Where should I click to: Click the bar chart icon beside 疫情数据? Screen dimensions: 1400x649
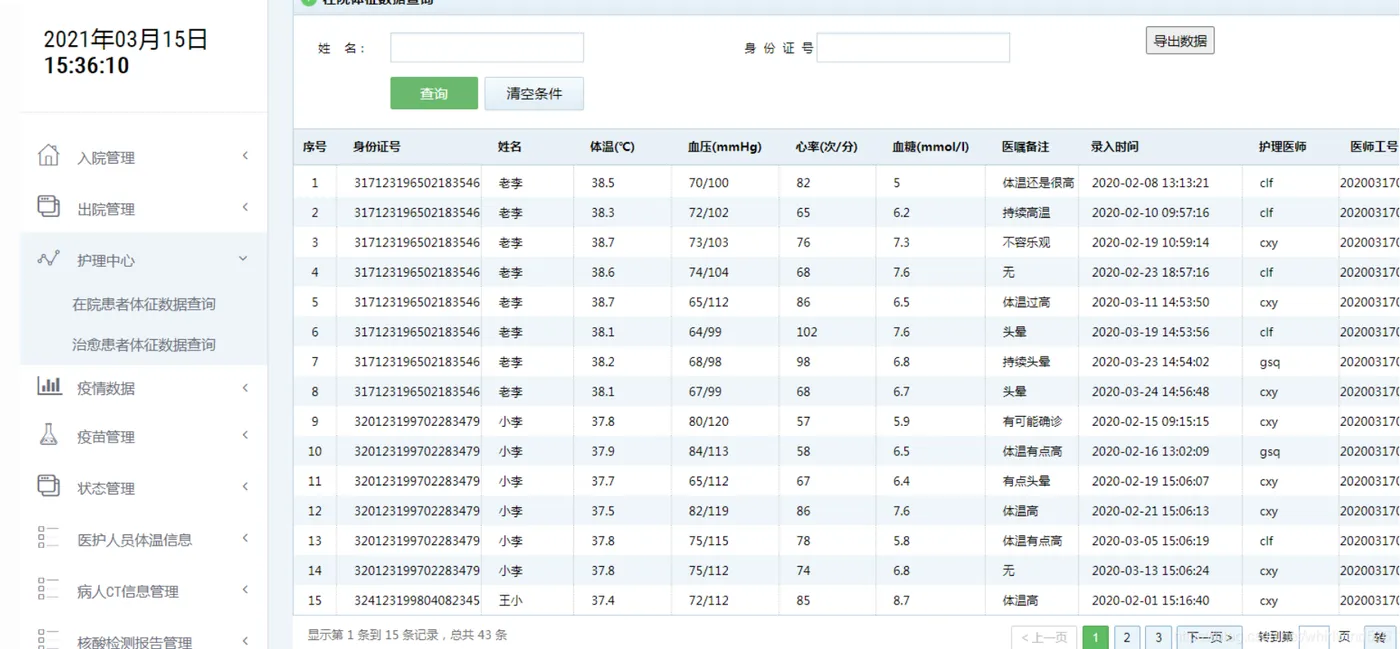tap(49, 386)
